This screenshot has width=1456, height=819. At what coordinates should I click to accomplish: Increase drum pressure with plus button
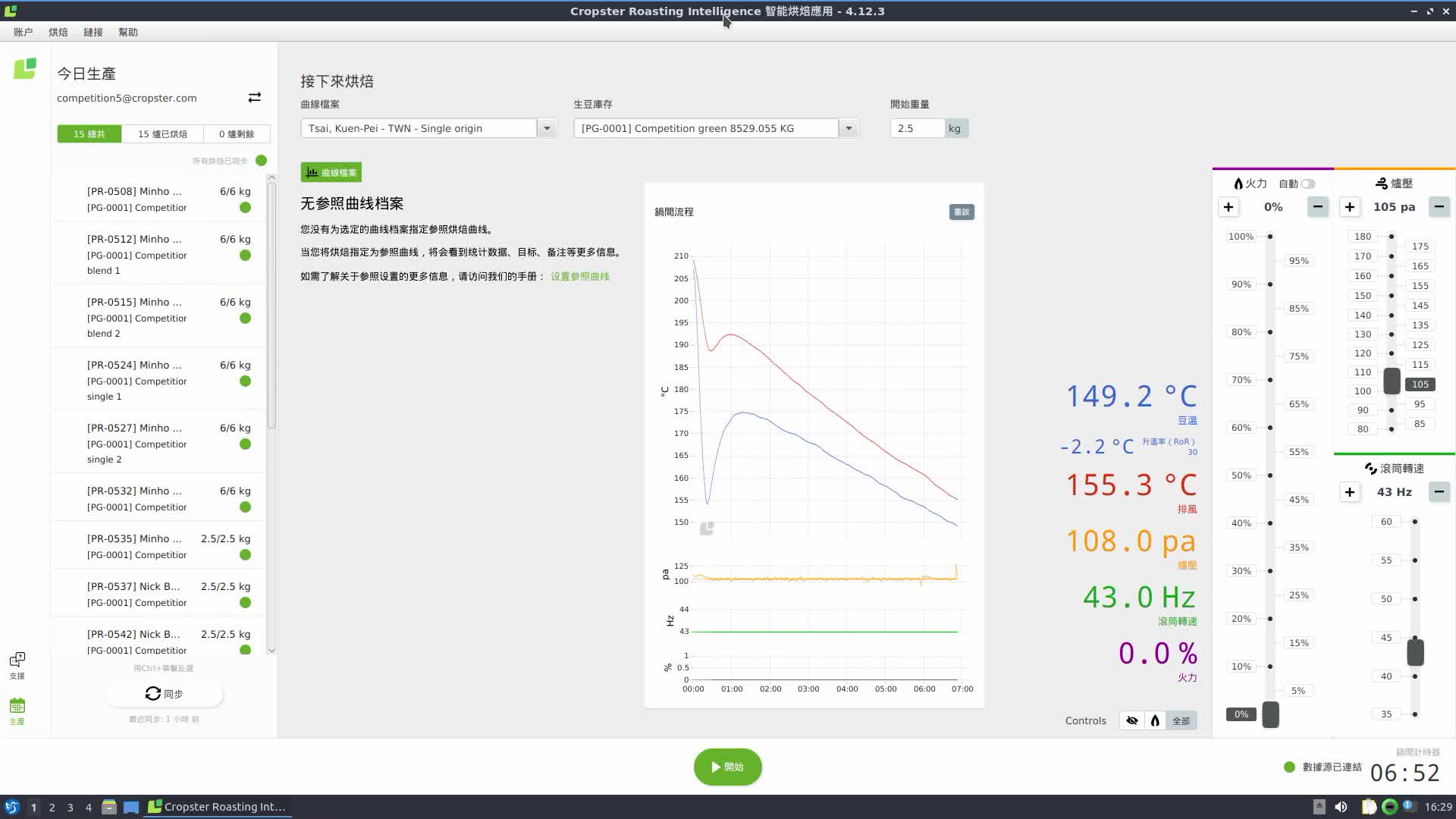(x=1350, y=207)
